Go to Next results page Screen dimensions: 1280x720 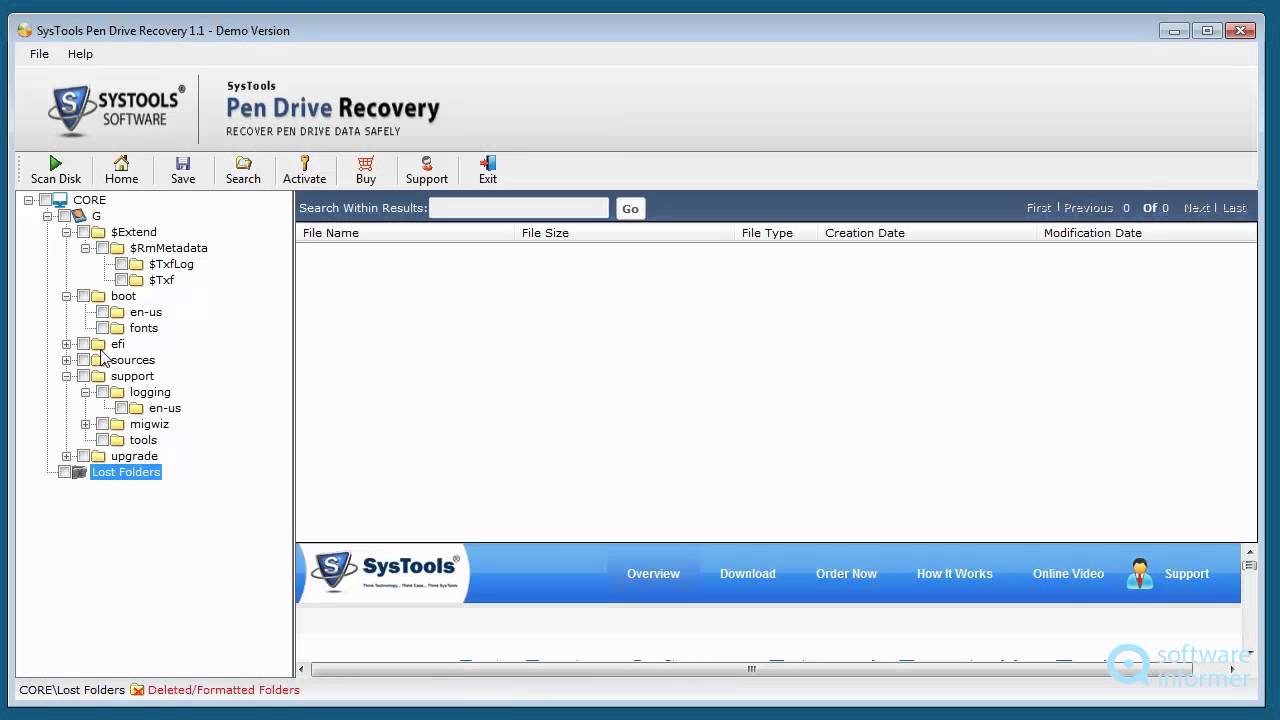coord(1196,208)
